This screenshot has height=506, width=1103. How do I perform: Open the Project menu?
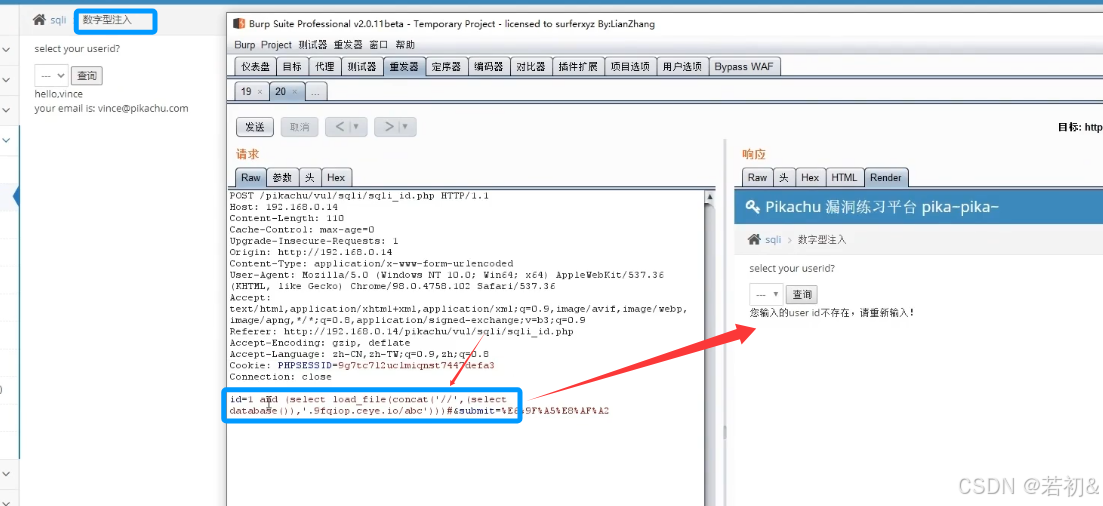click(276, 44)
